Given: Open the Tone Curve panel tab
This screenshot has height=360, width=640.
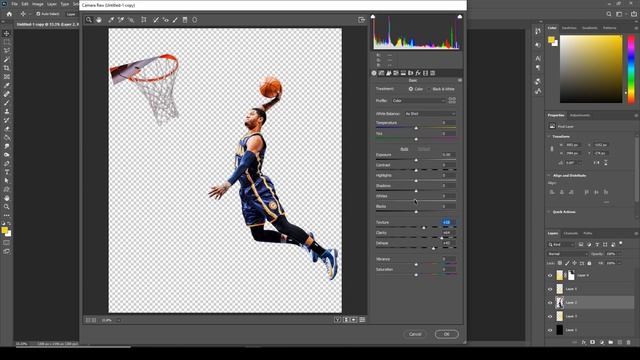Looking at the screenshot, I should (381, 73).
